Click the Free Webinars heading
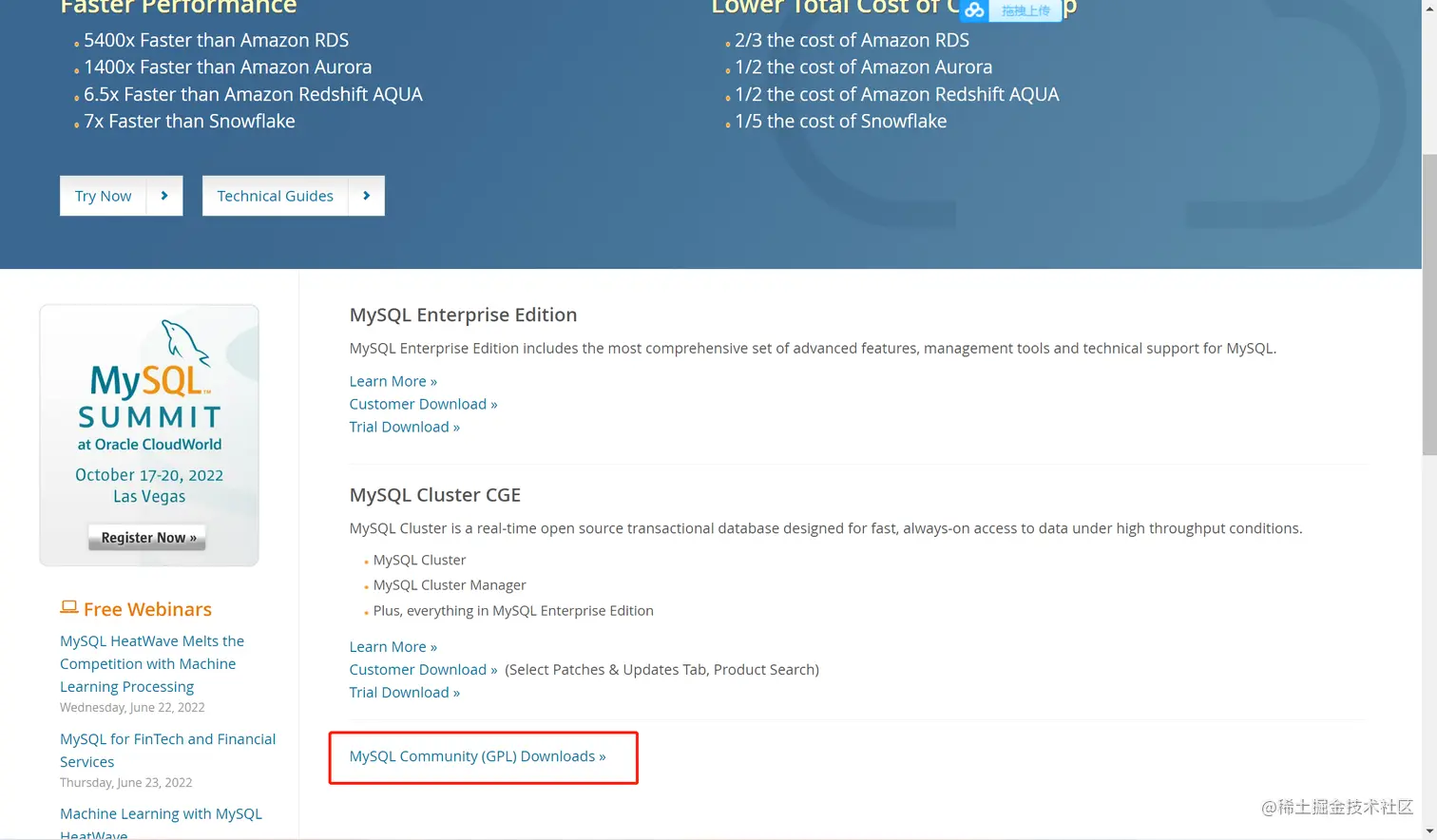The height and width of the screenshot is (840, 1437). [147, 609]
